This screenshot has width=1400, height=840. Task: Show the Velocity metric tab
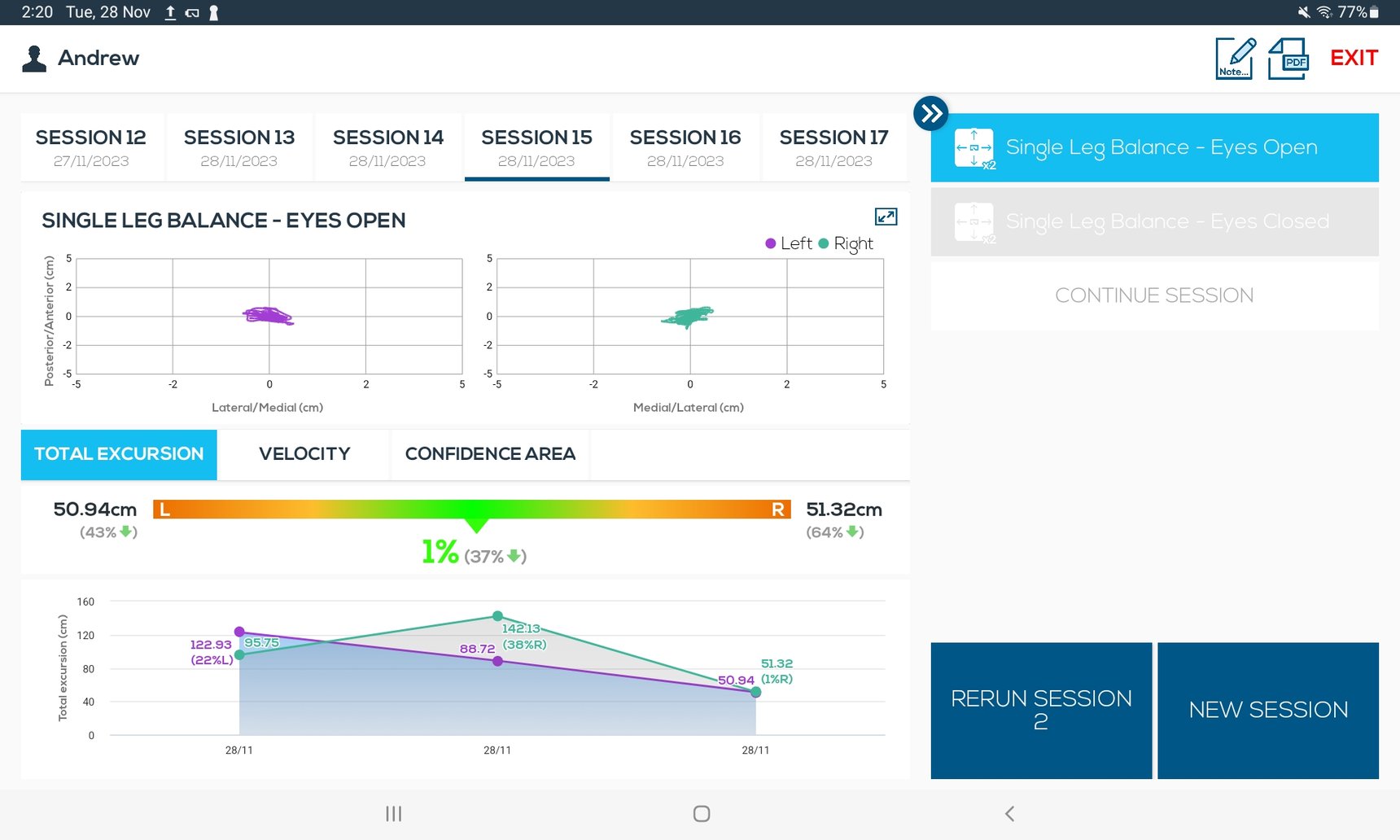tap(304, 454)
